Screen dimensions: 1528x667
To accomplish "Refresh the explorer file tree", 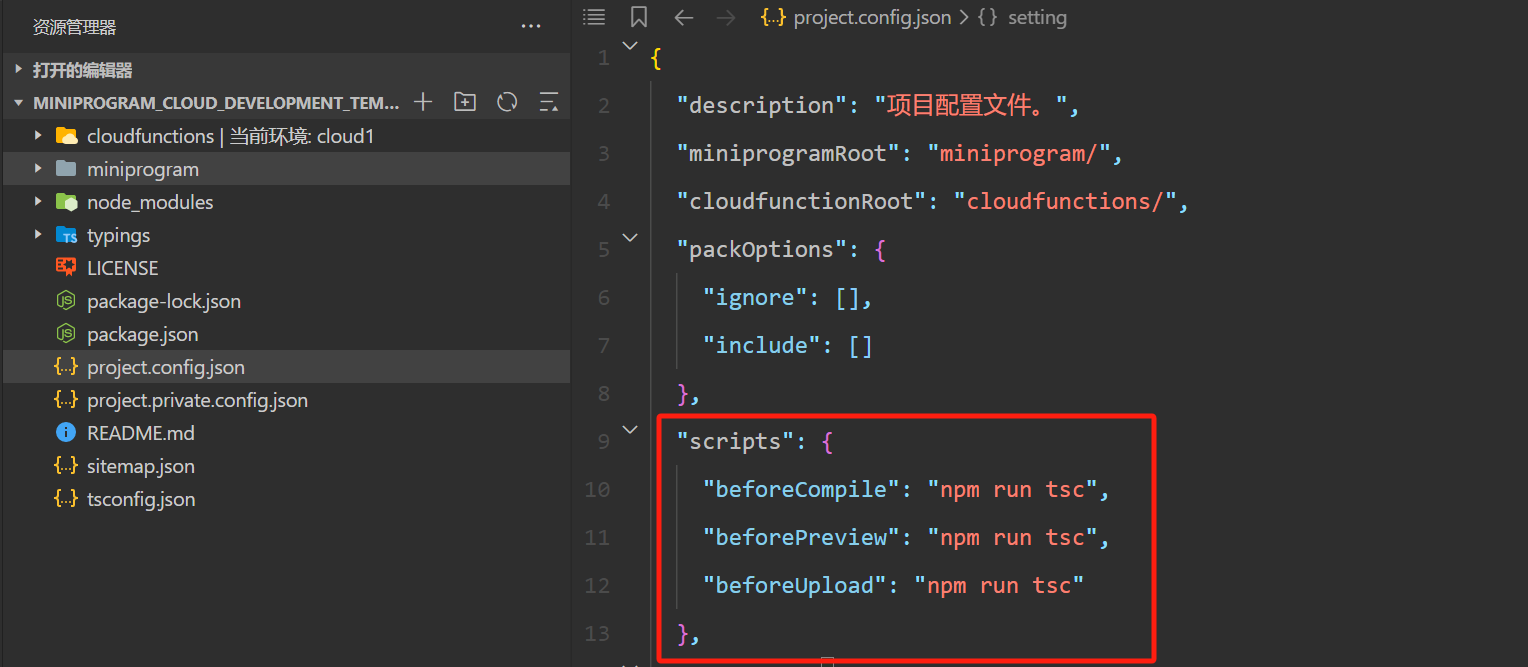I will 507,102.
